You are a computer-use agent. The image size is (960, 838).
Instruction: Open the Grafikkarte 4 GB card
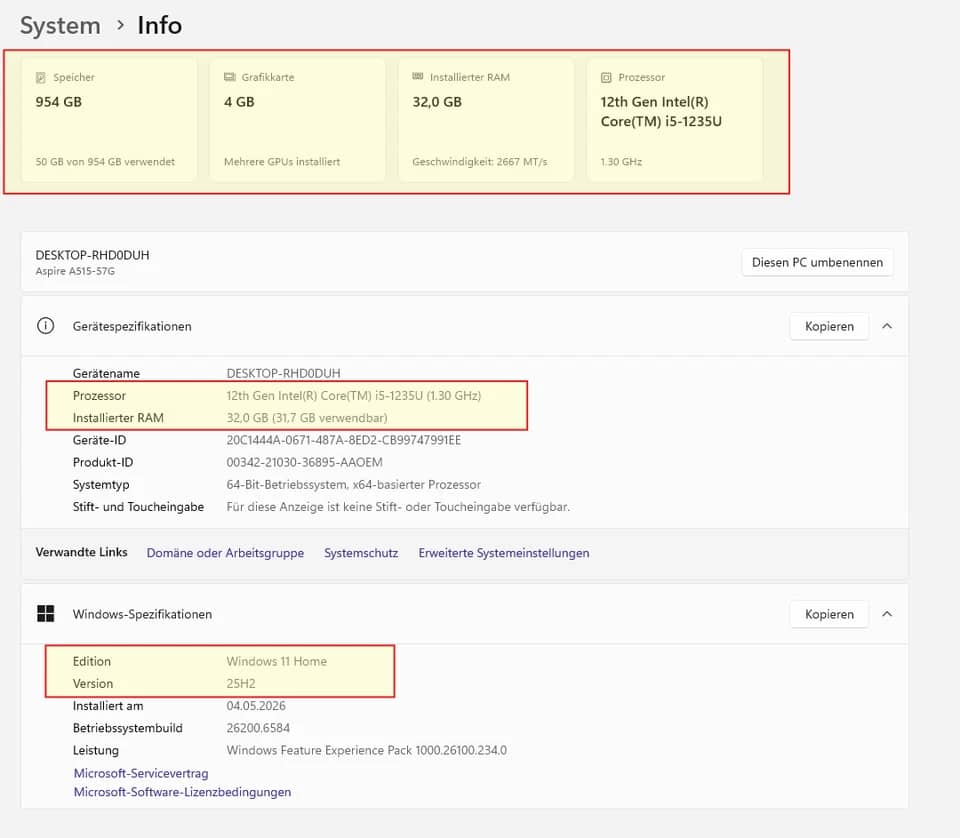[x=298, y=119]
